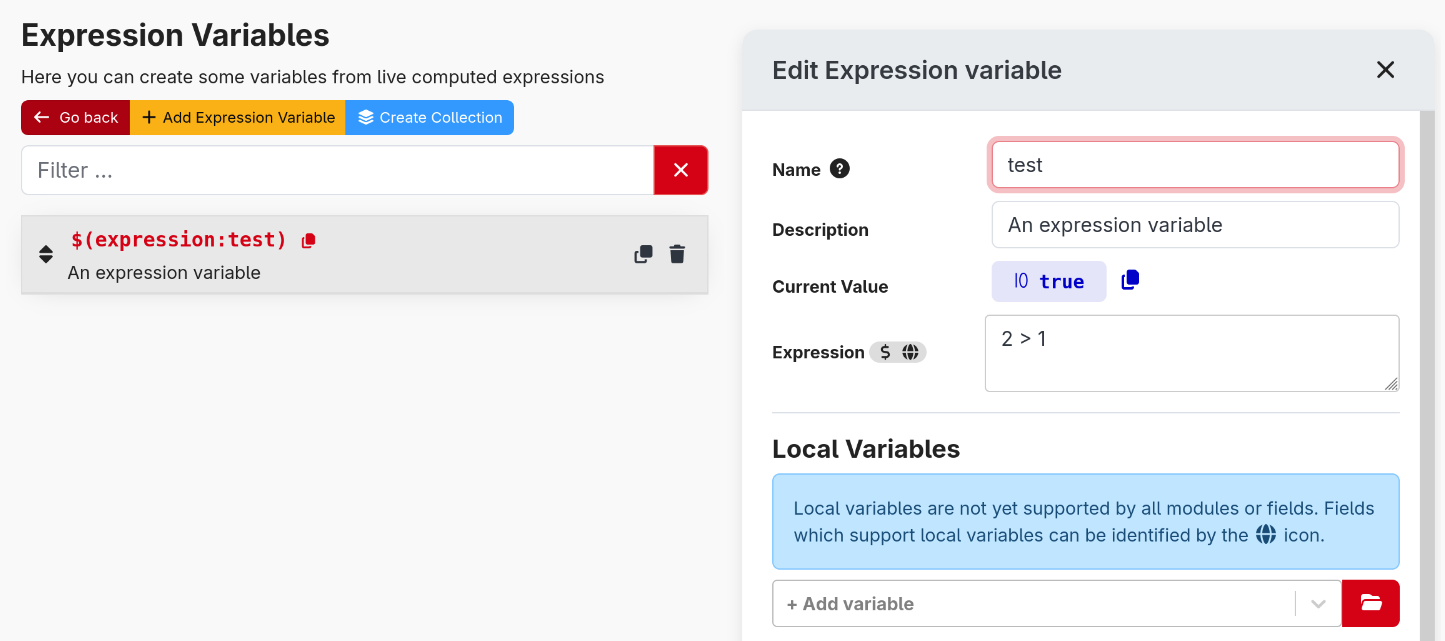Image resolution: width=1445 pixels, height=641 pixels.
Task: Close the Edit Expression variable panel
Action: coord(1385,70)
